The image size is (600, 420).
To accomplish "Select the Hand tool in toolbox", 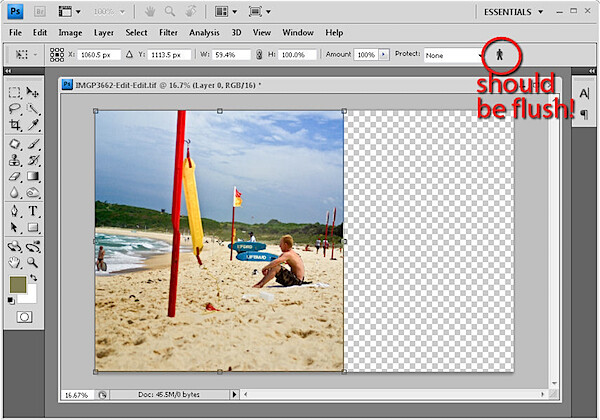I will pos(15,263).
